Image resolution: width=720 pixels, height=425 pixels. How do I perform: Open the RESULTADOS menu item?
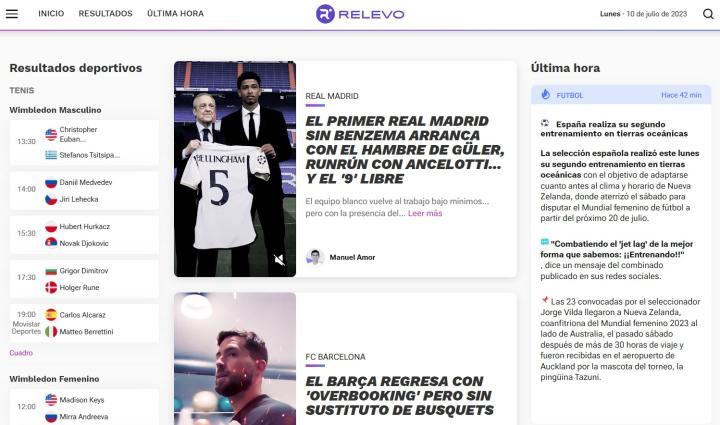tap(106, 14)
